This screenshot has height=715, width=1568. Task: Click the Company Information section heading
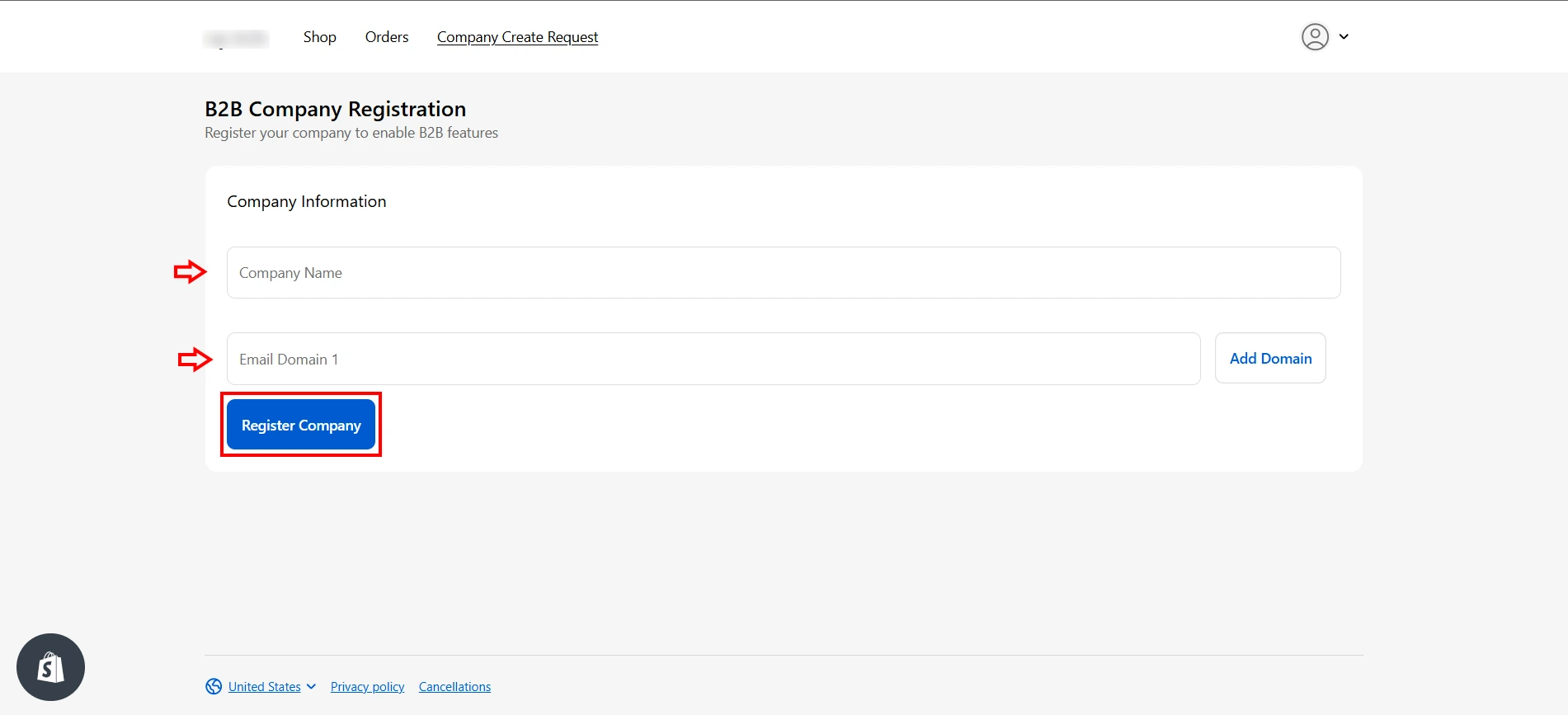coord(306,200)
